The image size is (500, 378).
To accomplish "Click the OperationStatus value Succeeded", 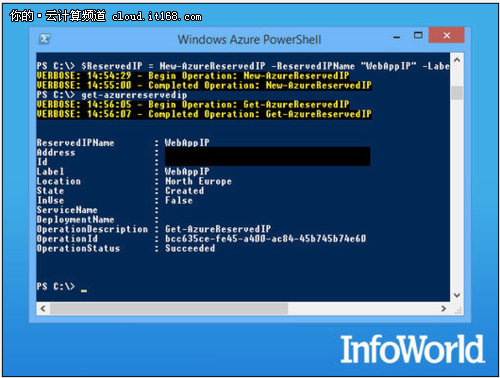I will point(190,248).
